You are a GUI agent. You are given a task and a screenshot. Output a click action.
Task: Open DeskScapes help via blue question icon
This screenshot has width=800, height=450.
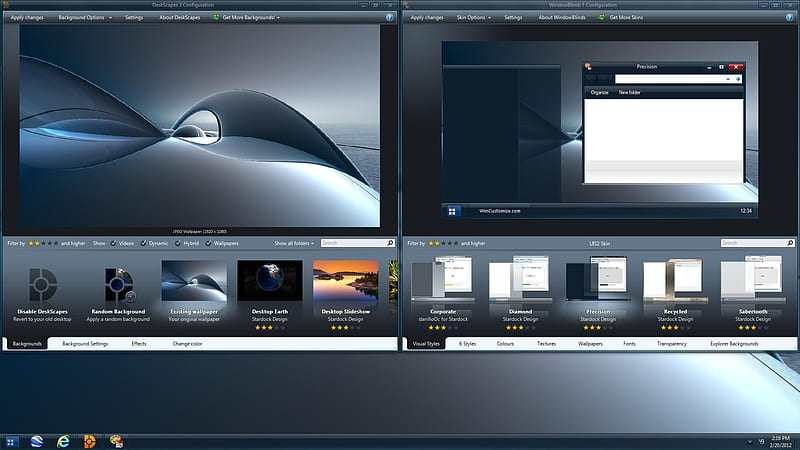tap(390, 17)
